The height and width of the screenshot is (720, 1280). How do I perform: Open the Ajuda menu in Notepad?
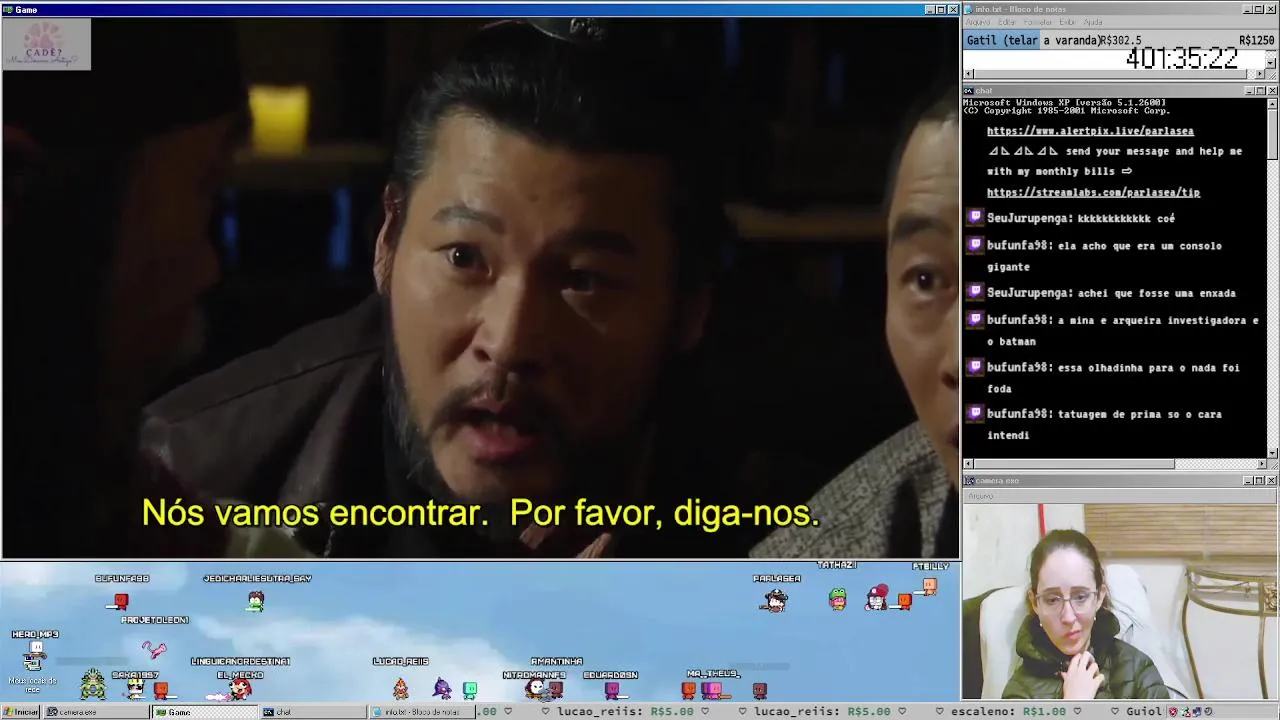[1093, 22]
